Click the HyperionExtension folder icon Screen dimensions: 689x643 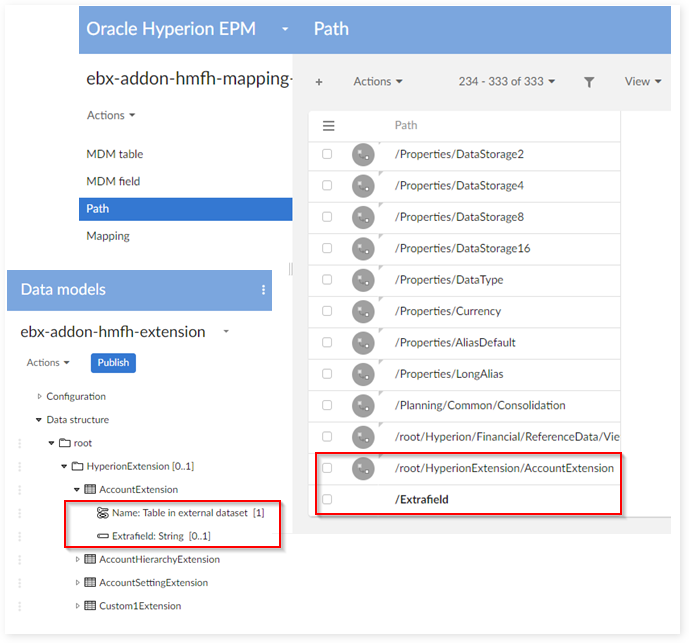(x=77, y=466)
